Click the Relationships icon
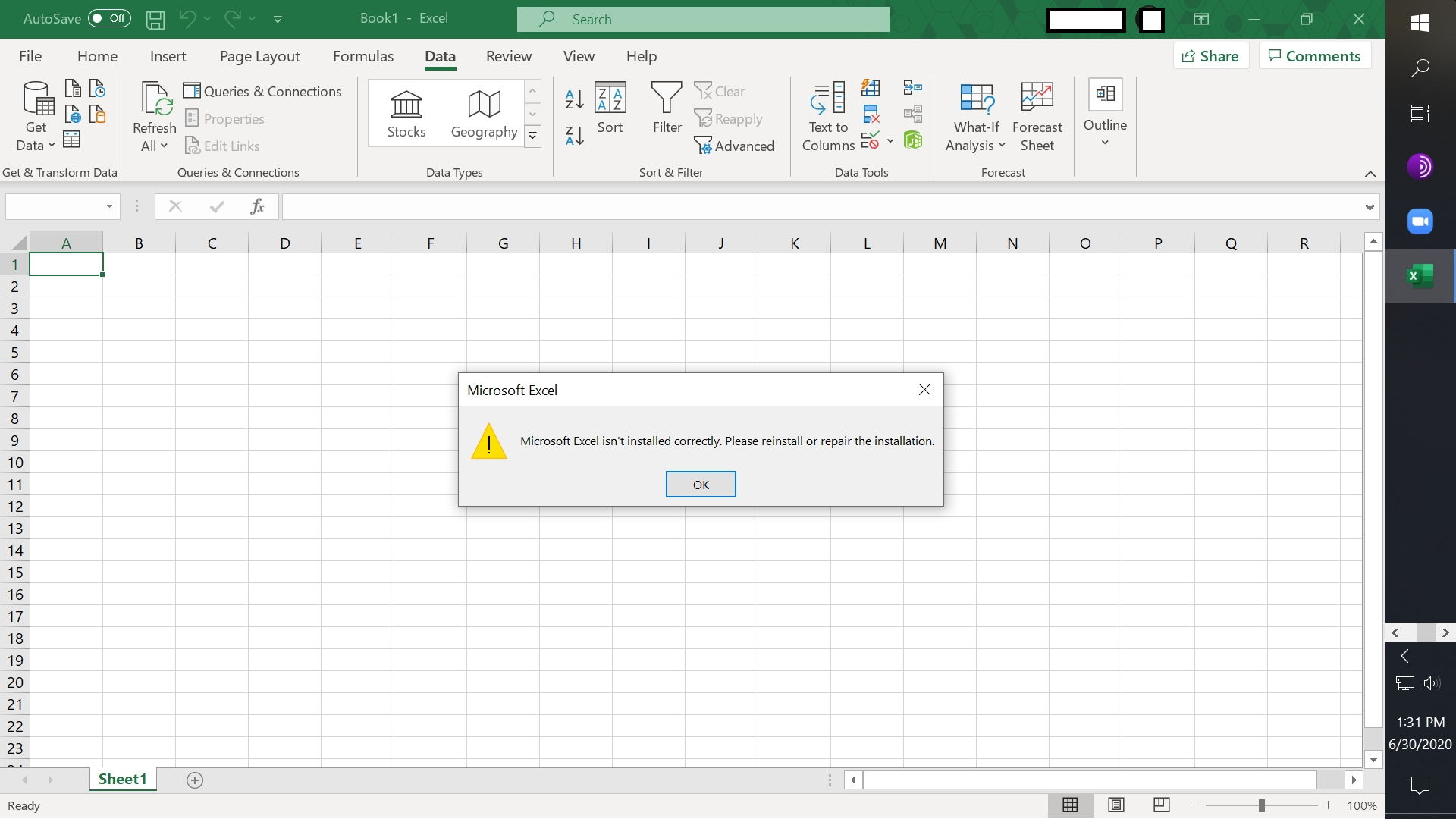 [x=913, y=115]
